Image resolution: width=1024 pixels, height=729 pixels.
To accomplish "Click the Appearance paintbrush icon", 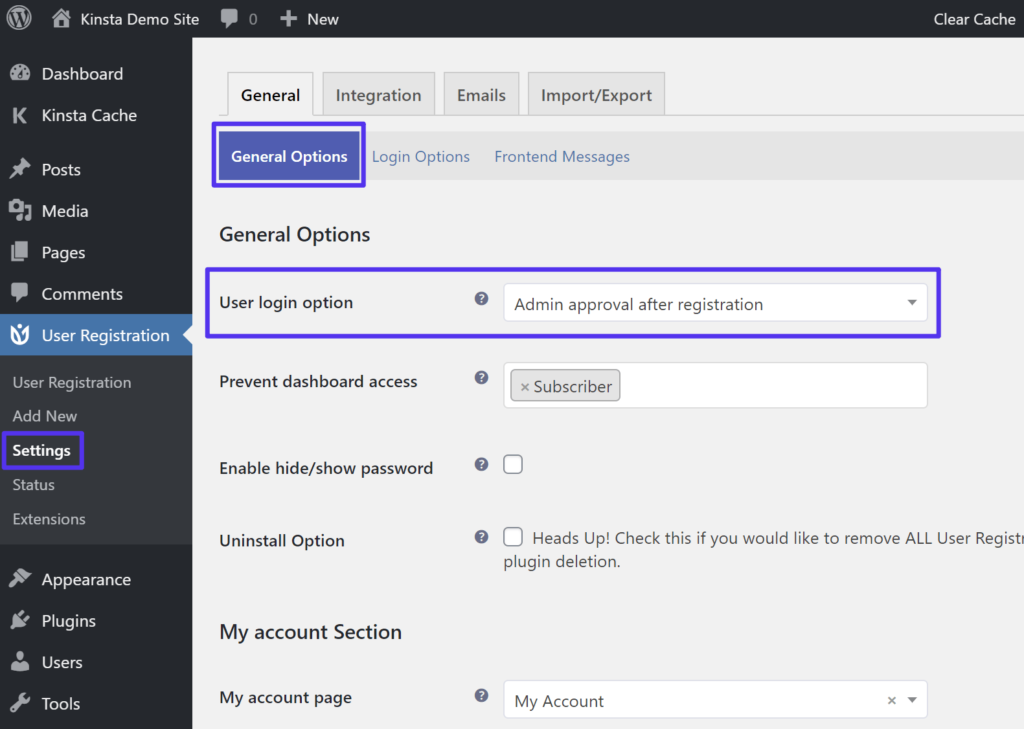I will 22,578.
